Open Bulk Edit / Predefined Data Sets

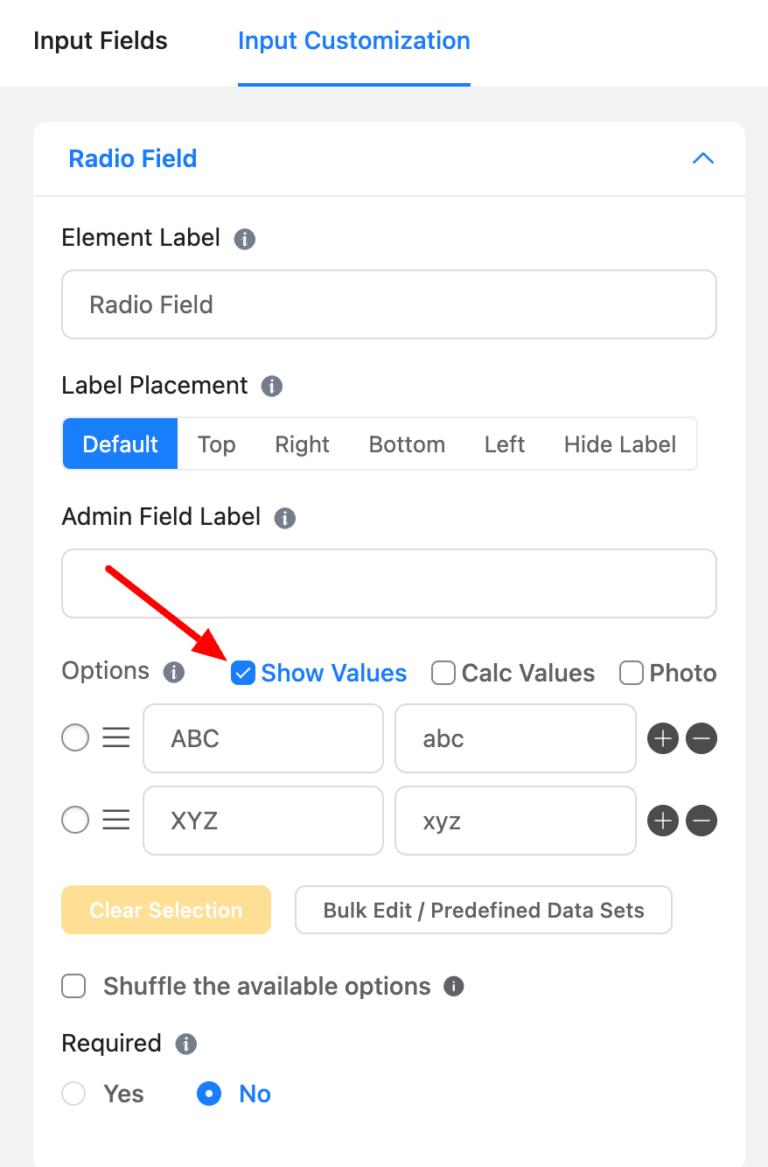(483, 910)
